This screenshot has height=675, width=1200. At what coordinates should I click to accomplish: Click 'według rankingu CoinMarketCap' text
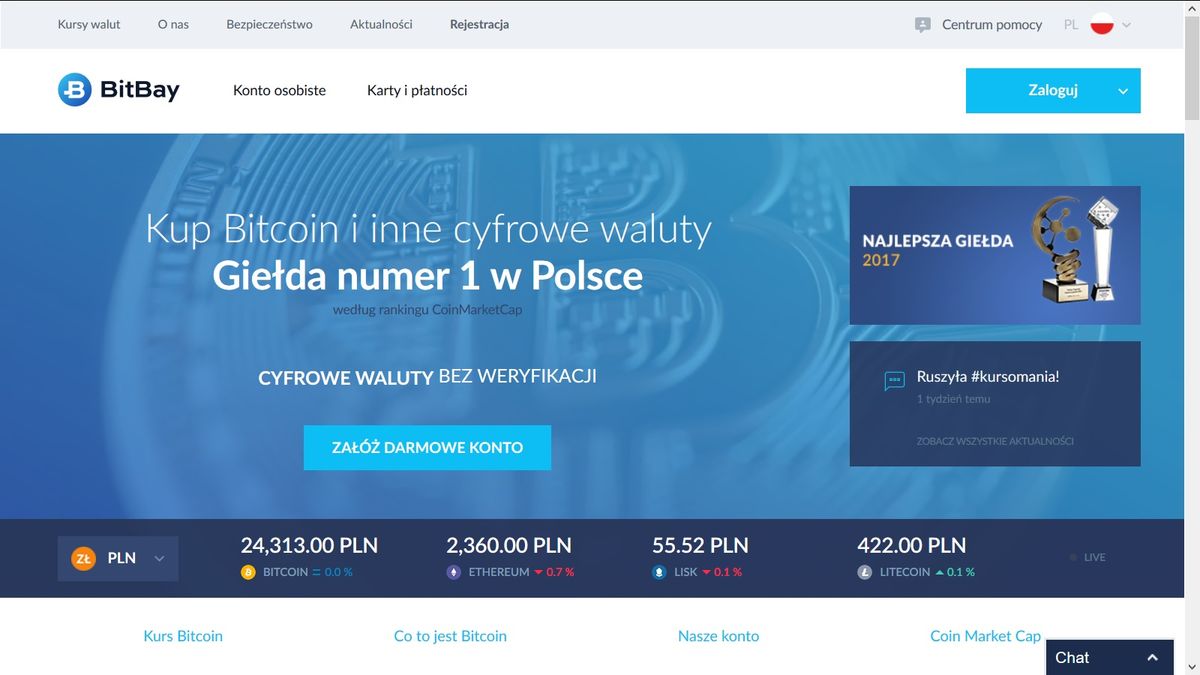point(427,310)
